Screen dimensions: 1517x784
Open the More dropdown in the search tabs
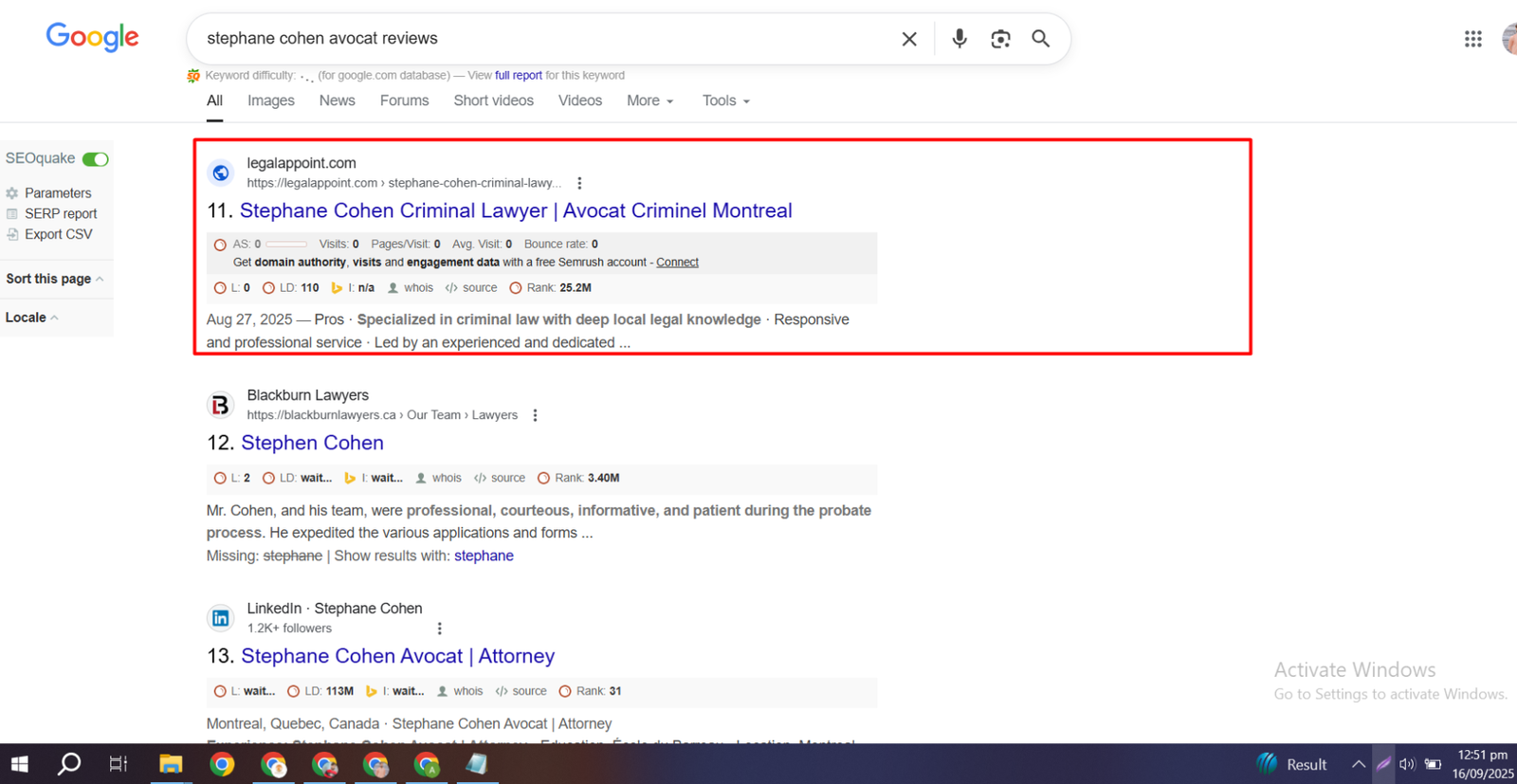point(649,100)
